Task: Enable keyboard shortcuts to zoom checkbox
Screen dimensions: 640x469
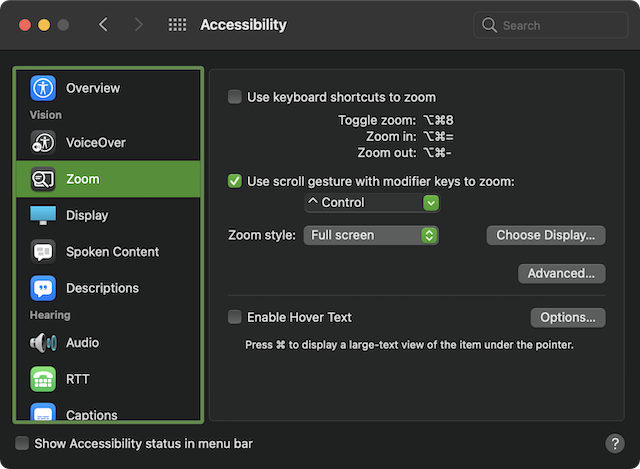Action: pos(235,97)
